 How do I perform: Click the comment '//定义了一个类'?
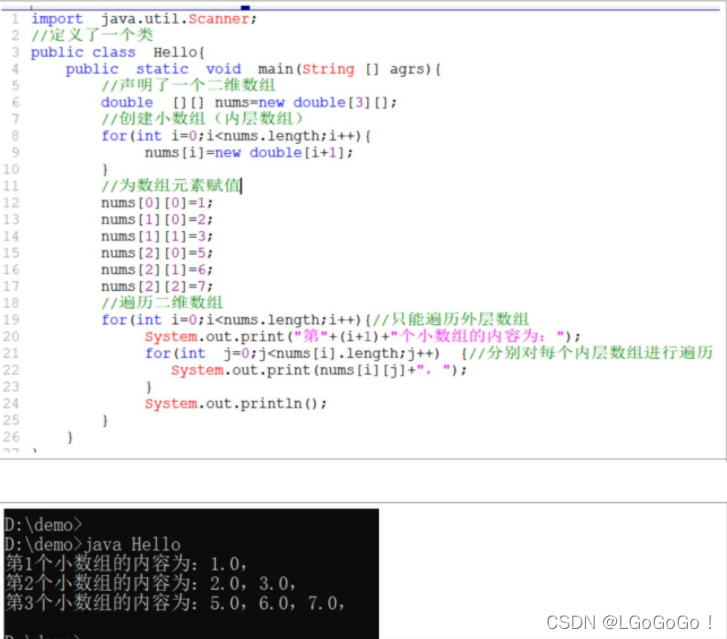click(x=92, y=35)
